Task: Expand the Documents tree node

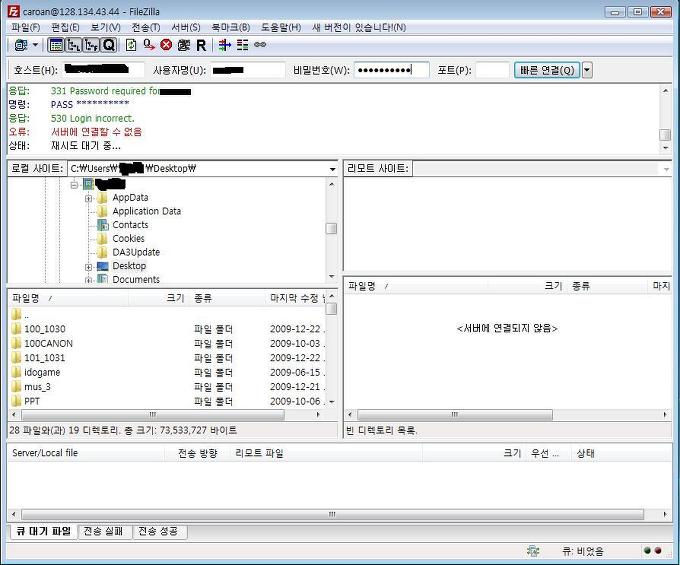Action: point(88,280)
